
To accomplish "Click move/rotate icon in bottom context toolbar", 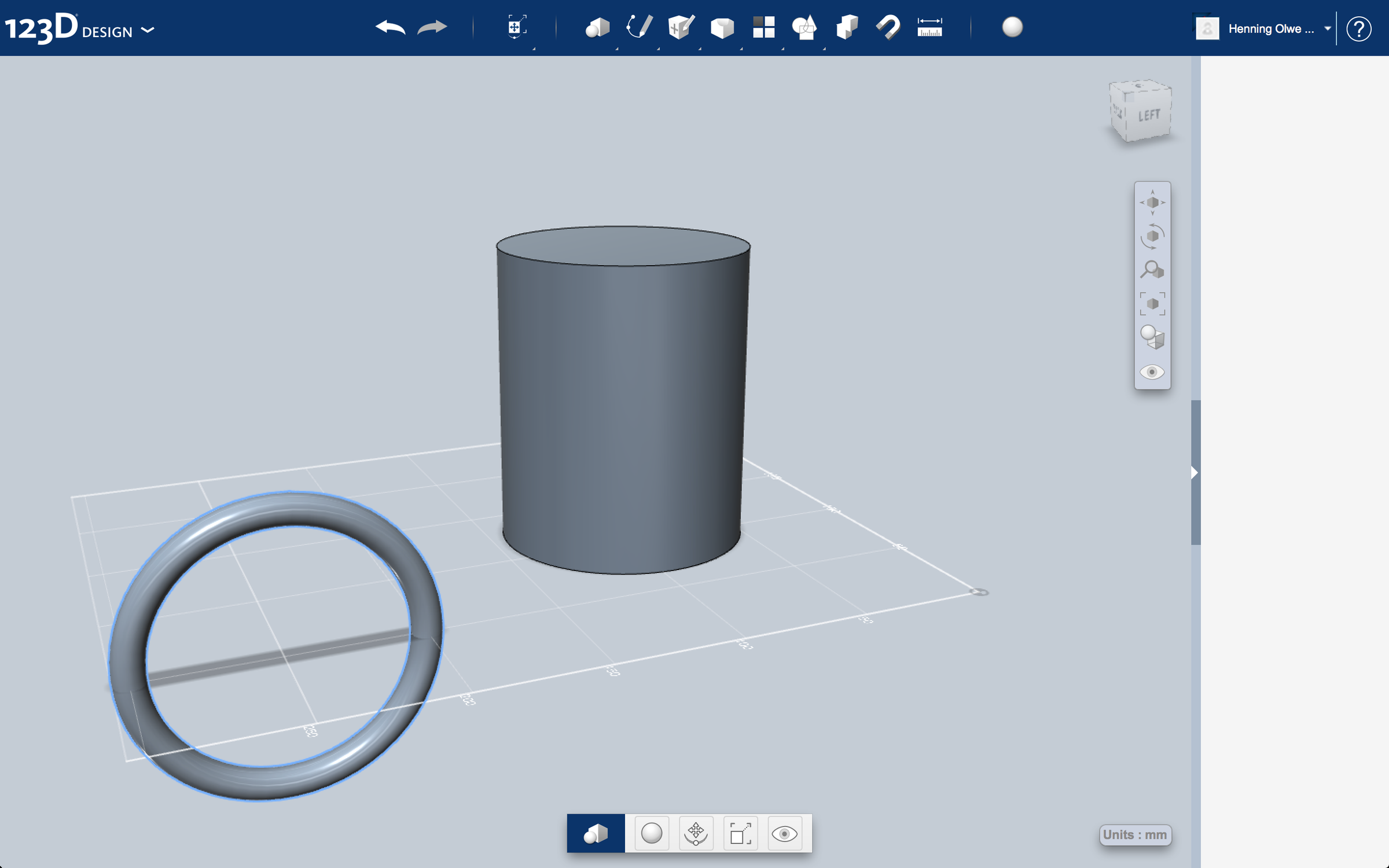I will pyautogui.click(x=696, y=833).
